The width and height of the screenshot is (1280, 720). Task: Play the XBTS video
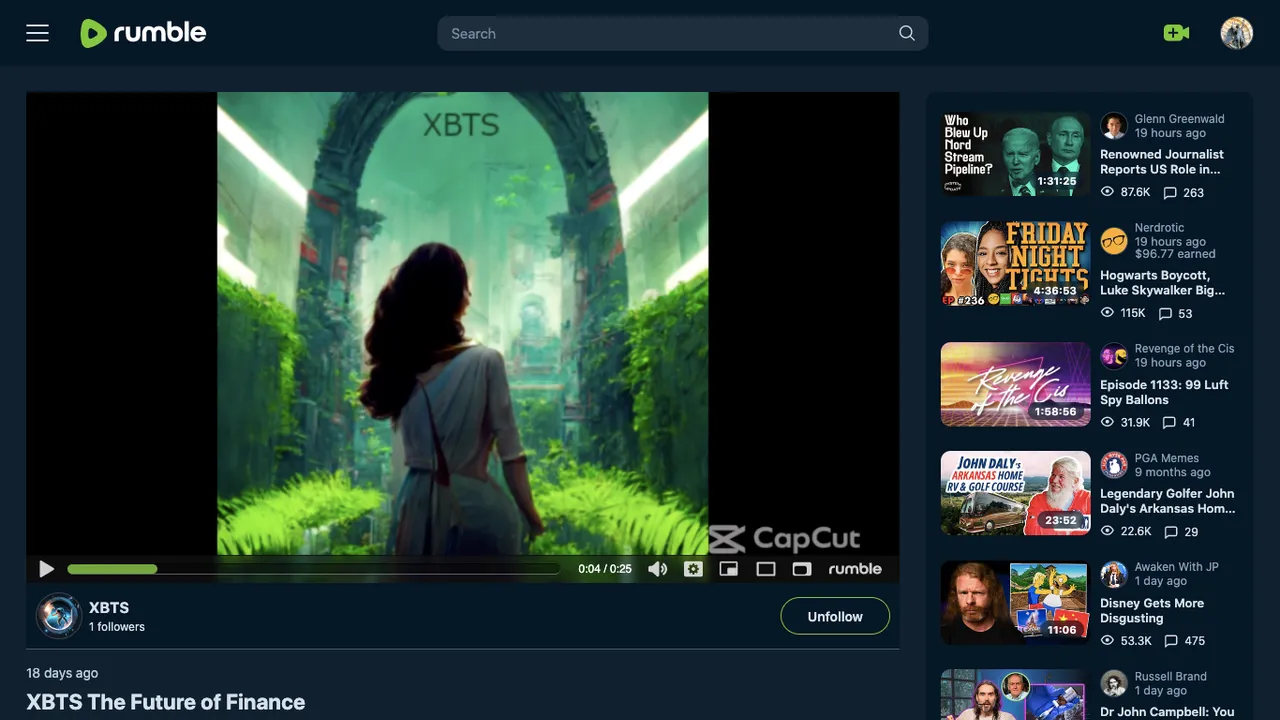coord(46,569)
